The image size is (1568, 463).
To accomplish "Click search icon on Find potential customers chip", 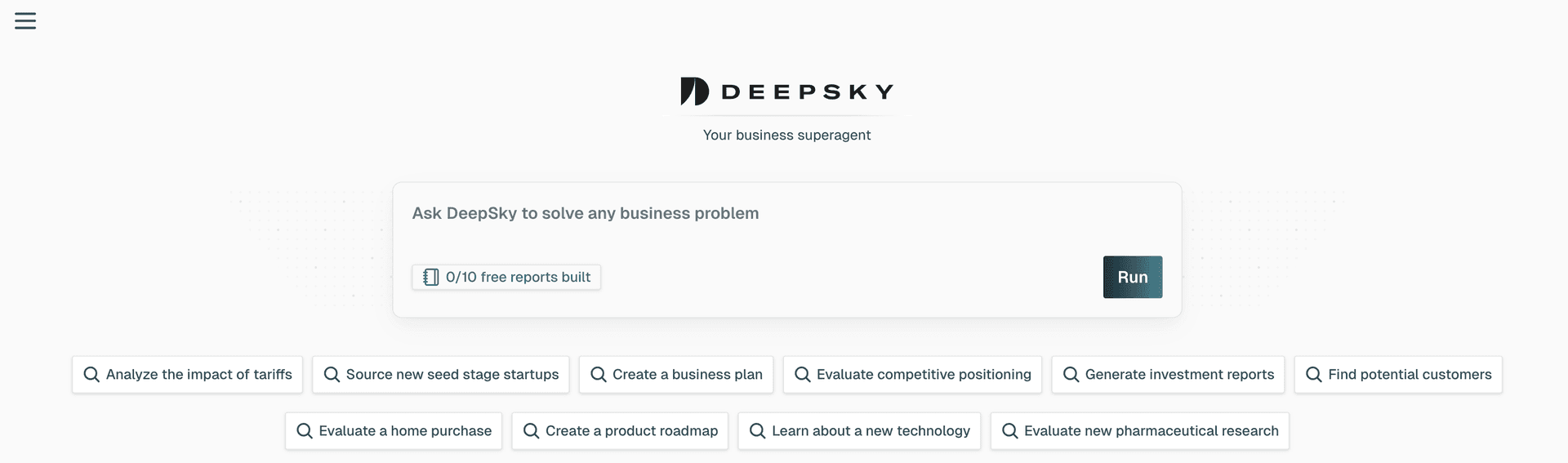I will [1314, 375].
